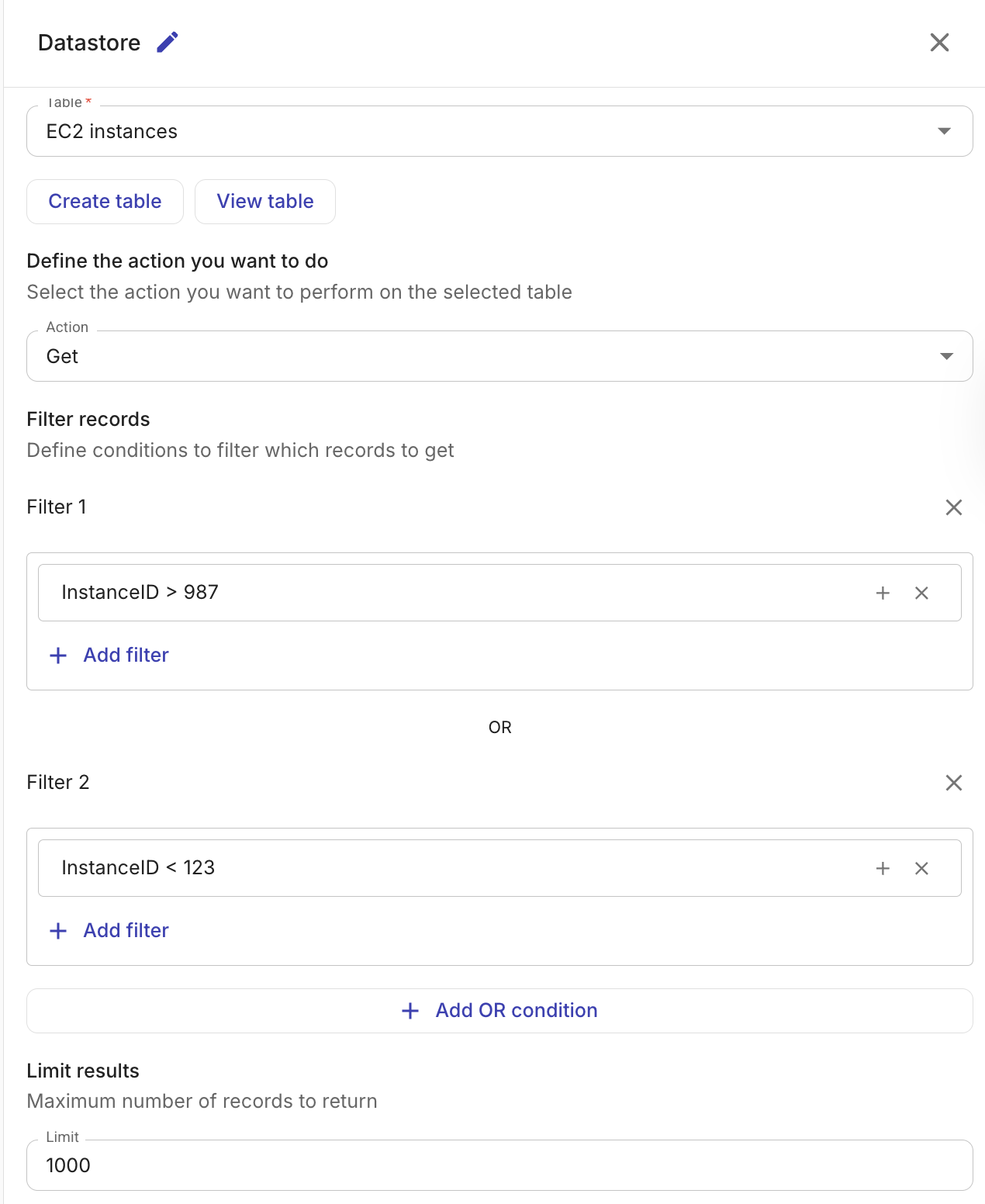Click the dropdown arrow of Table field

pyautogui.click(x=944, y=131)
